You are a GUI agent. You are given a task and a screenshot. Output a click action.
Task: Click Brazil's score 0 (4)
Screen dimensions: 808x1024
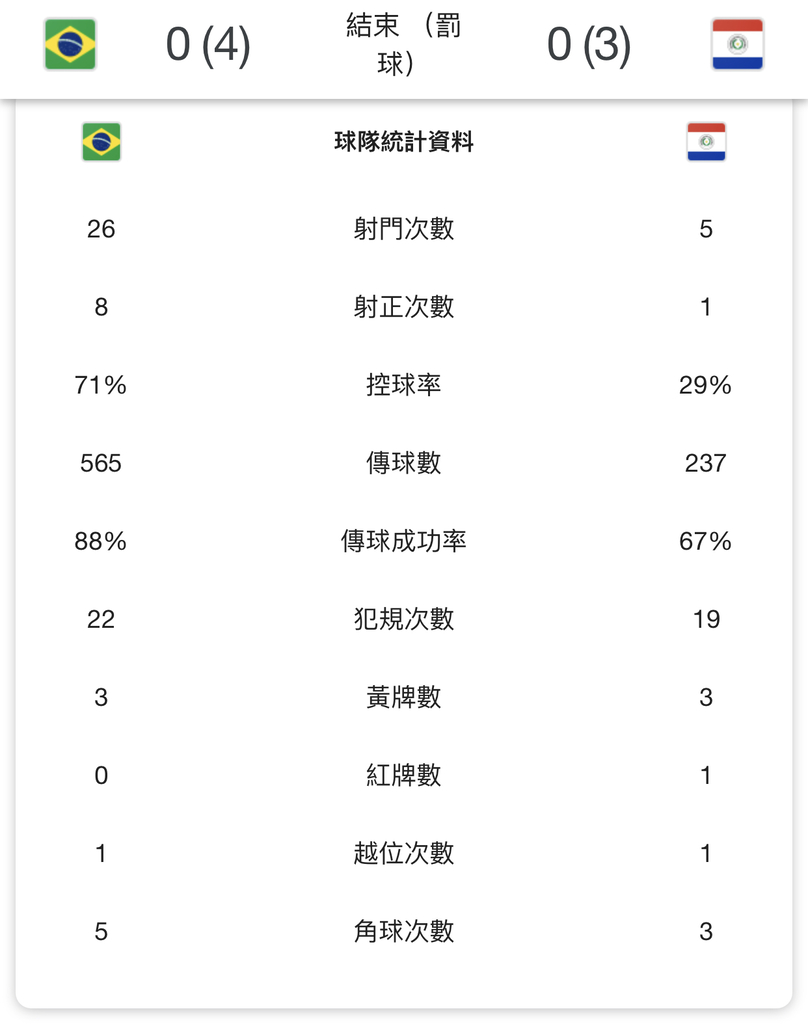click(x=208, y=44)
